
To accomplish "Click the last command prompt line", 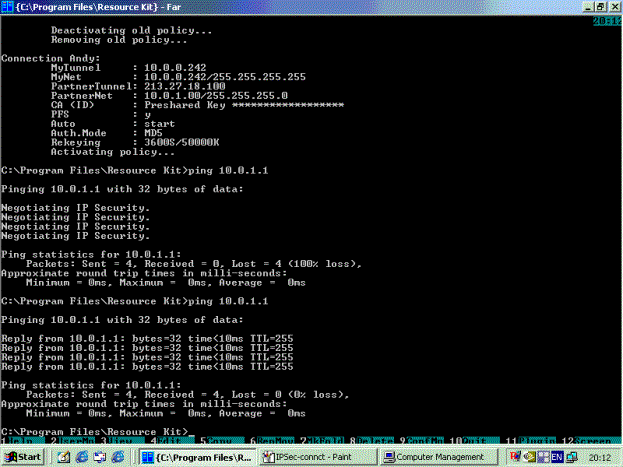I will pos(98,432).
